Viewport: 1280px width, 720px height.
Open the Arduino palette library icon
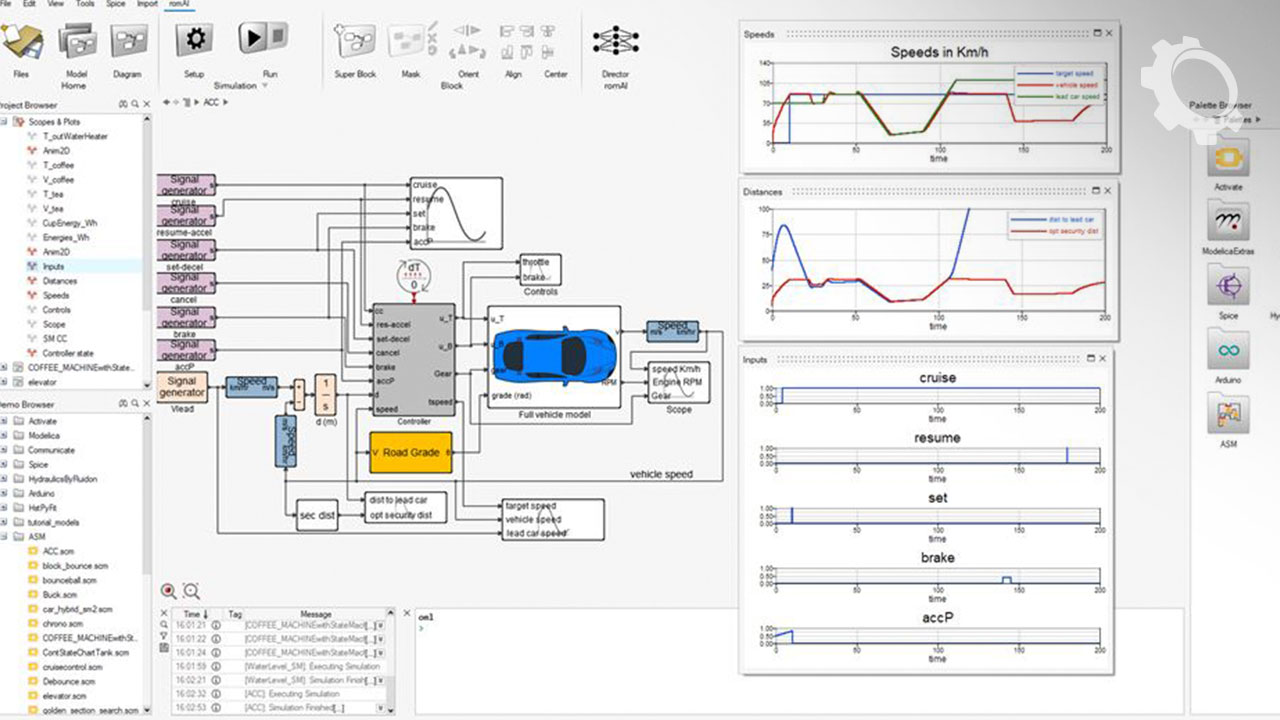[1229, 353]
